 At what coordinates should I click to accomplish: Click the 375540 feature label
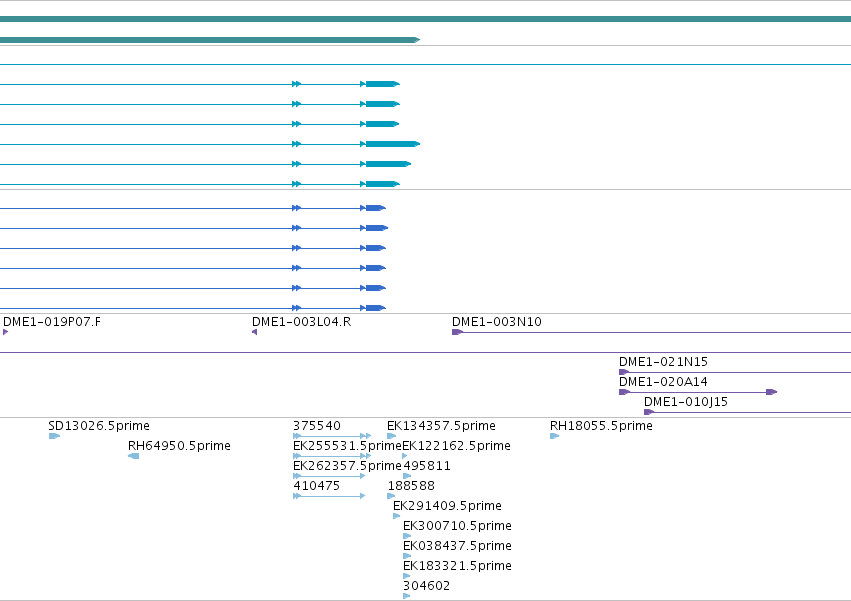(x=317, y=426)
